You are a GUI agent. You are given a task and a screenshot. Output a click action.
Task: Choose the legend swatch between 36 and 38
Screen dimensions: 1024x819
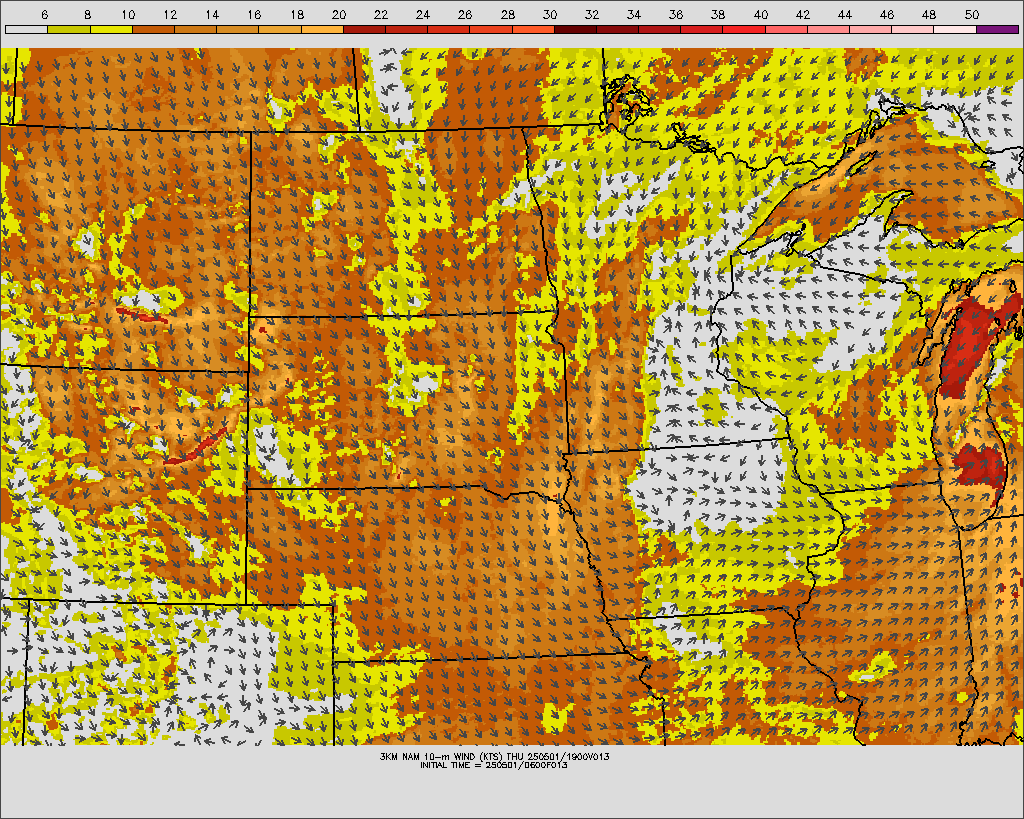pos(702,29)
